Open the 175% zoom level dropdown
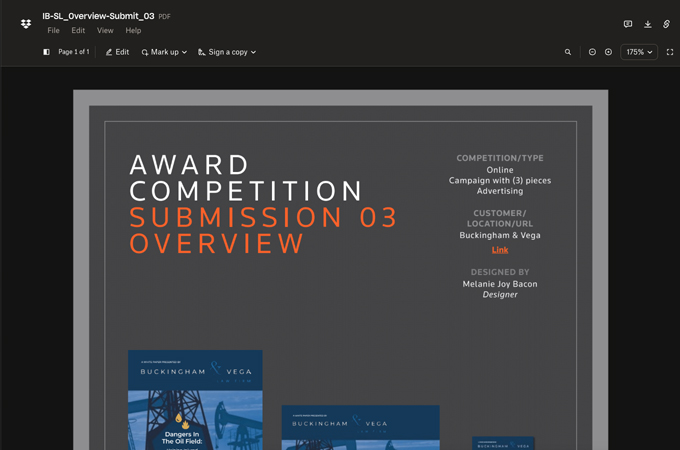This screenshot has height=450, width=680. [x=639, y=52]
